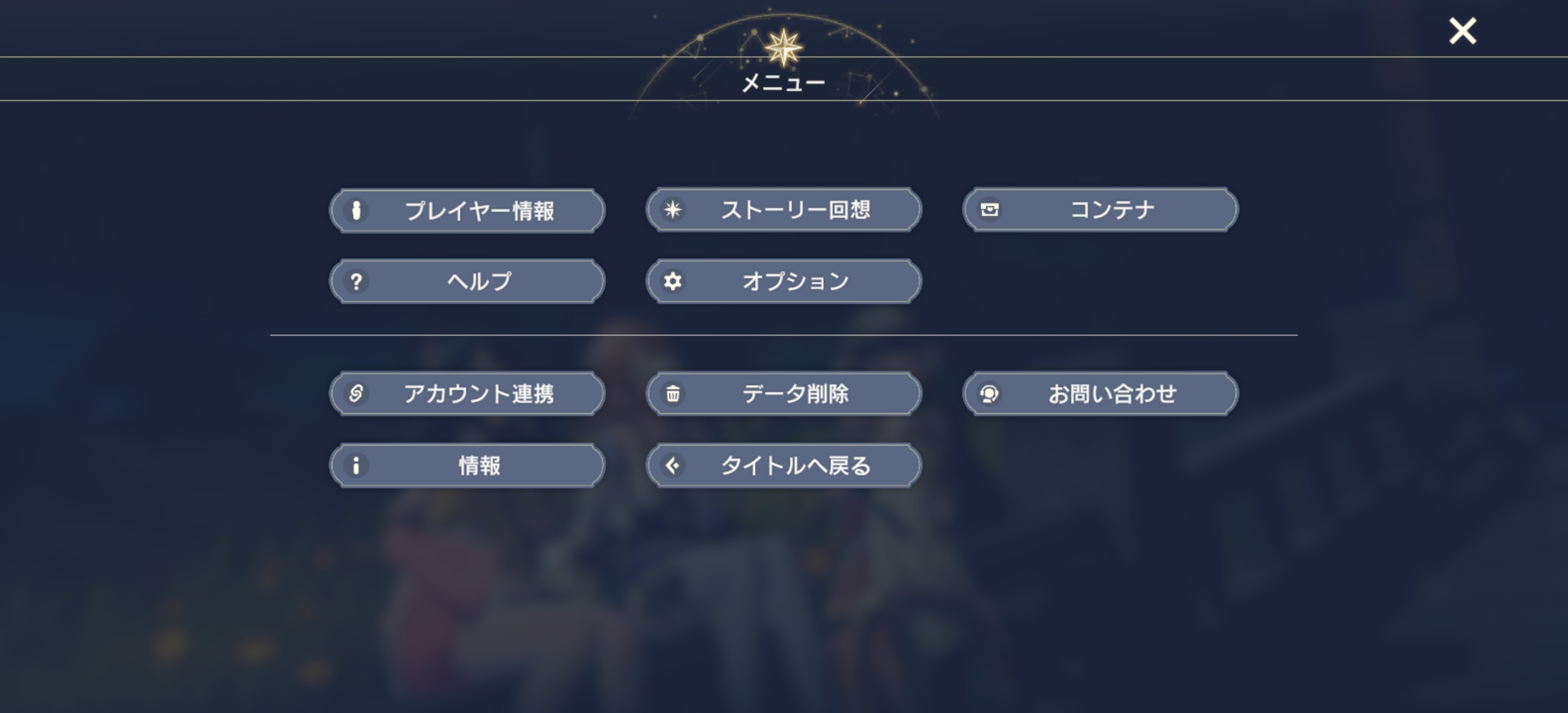
Task: Click the player silhouette icon on プレイヤー情報
Action: coord(357,211)
